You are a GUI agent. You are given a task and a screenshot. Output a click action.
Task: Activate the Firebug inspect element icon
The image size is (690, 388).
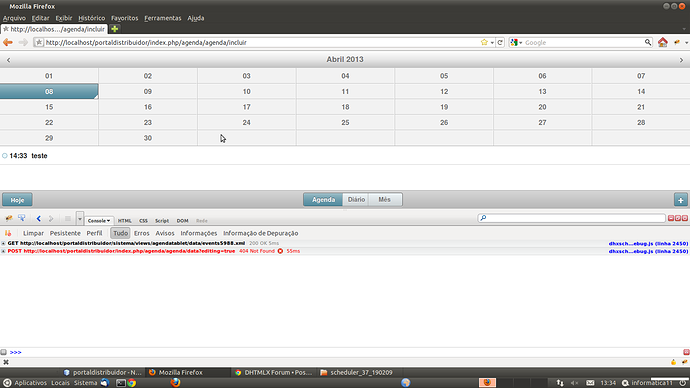coord(21,218)
